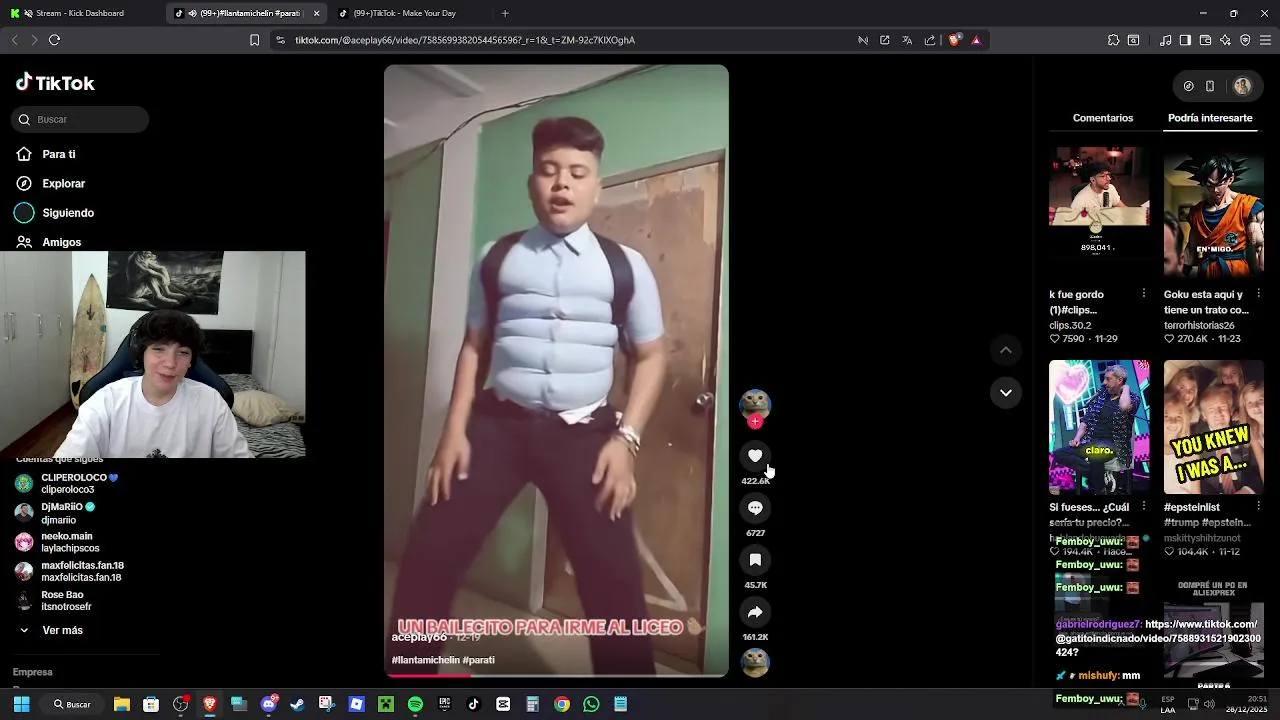Viewport: 1280px width, 720px height.
Task: Click the phone app icon in TikTok header
Action: (x=1210, y=86)
